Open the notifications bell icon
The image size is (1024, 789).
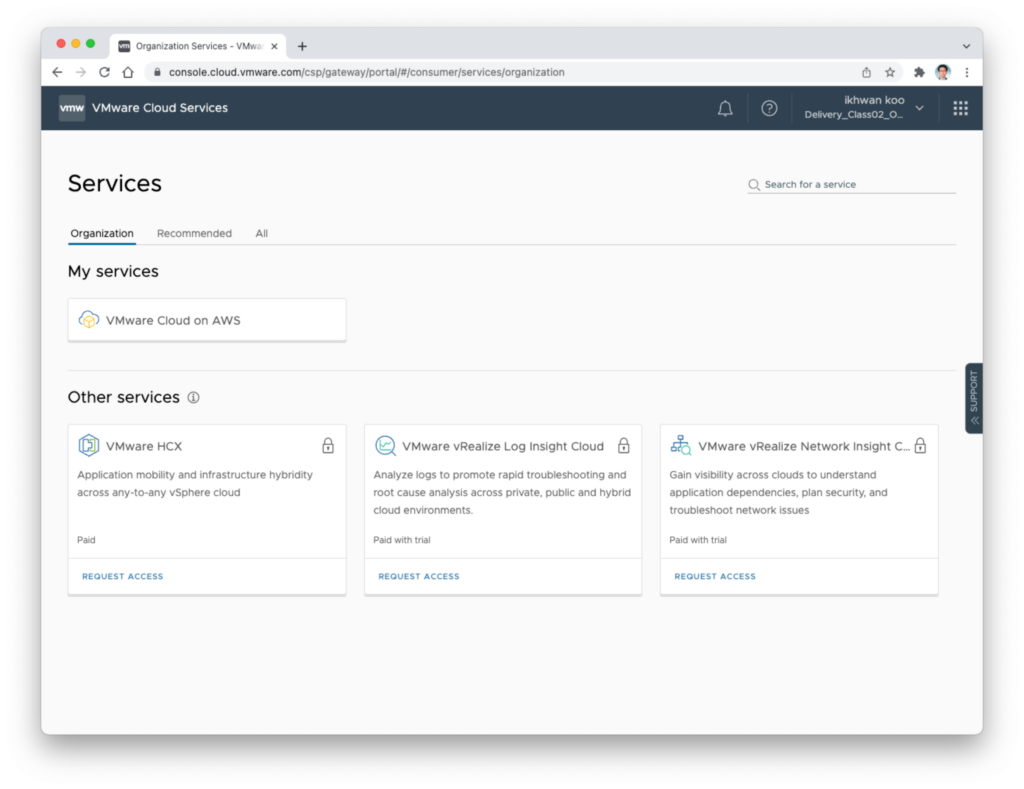725,108
